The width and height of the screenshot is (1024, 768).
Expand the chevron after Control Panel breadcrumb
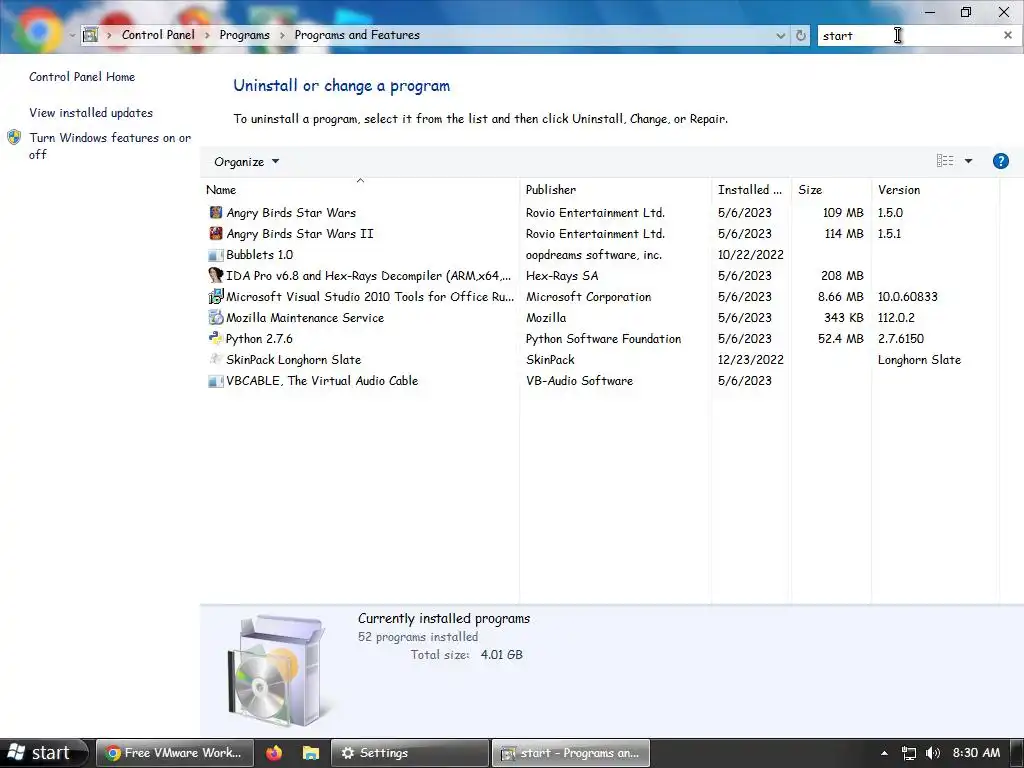coord(207,35)
